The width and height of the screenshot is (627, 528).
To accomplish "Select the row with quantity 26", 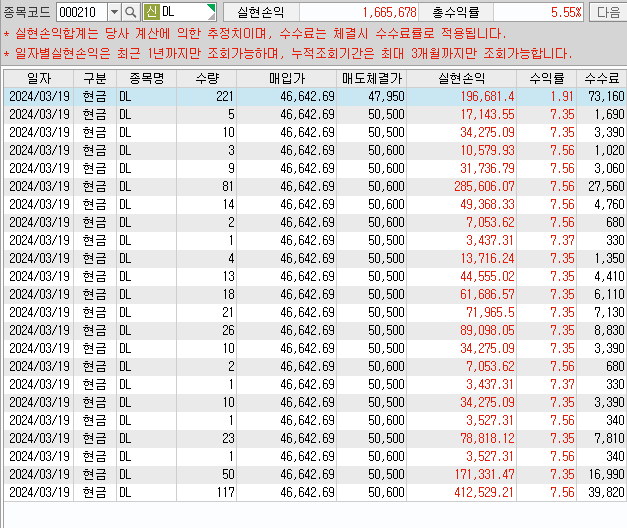I will (x=315, y=330).
